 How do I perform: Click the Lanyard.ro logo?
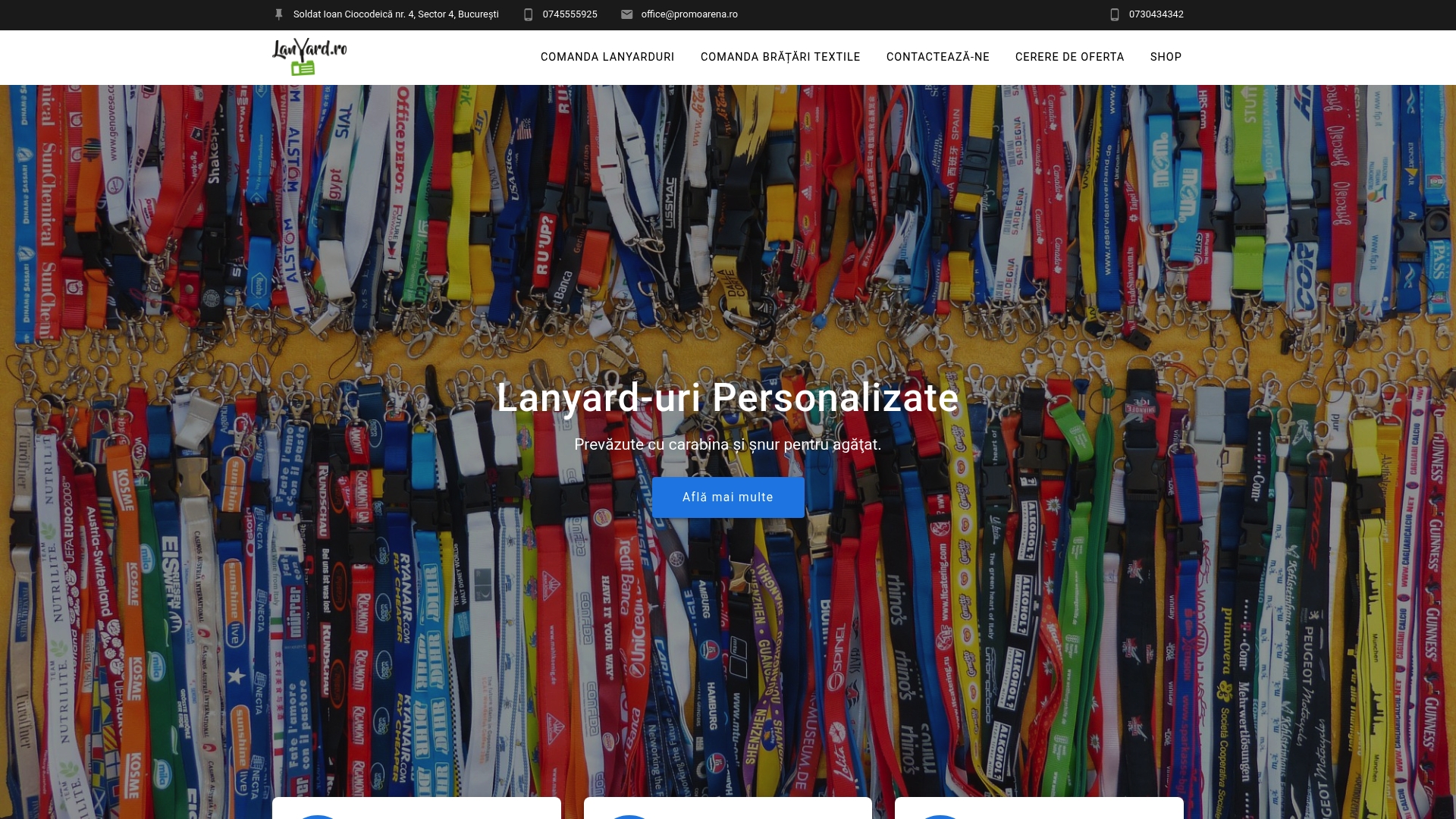tap(310, 57)
